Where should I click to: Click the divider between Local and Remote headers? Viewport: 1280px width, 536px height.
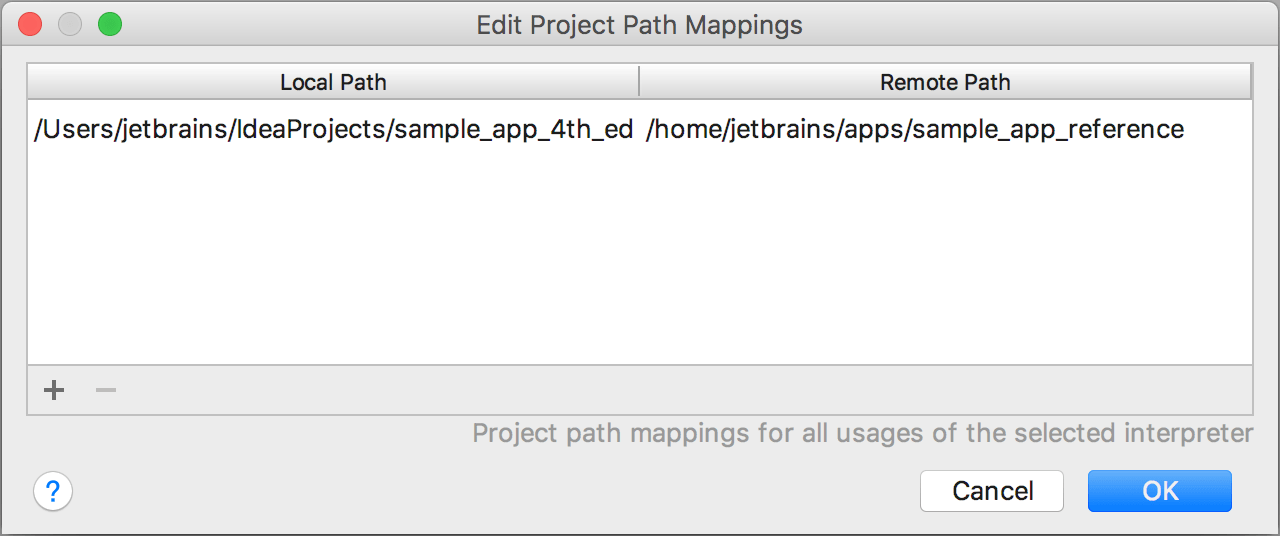639,82
